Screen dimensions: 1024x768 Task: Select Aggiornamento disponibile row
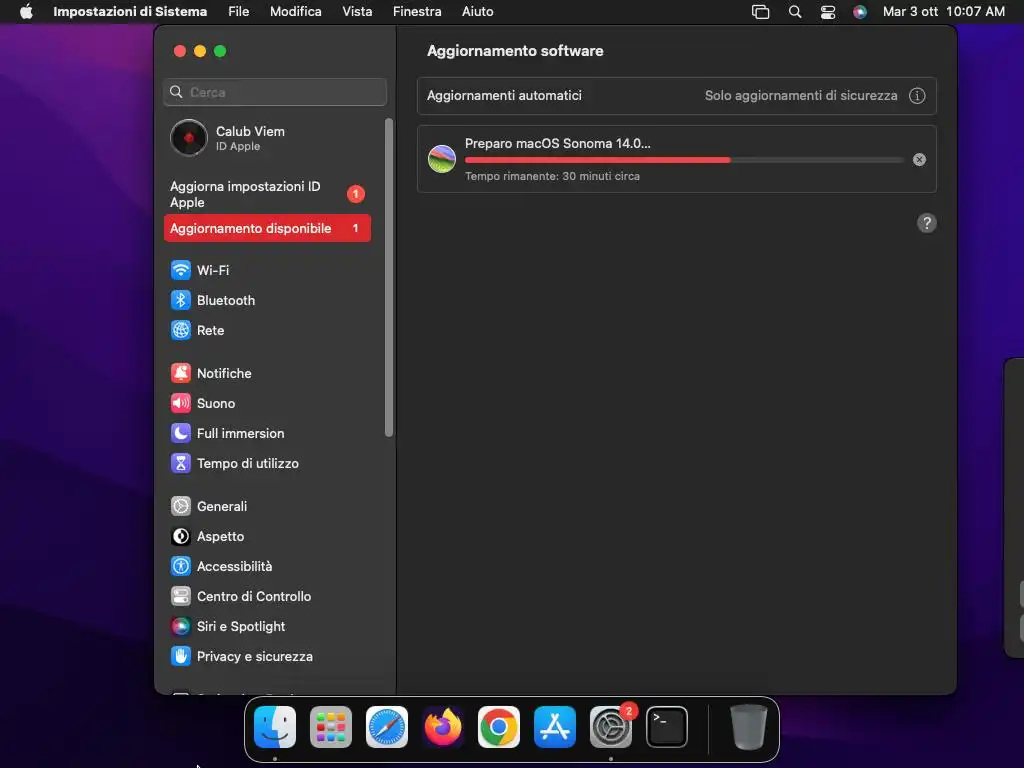click(x=268, y=229)
